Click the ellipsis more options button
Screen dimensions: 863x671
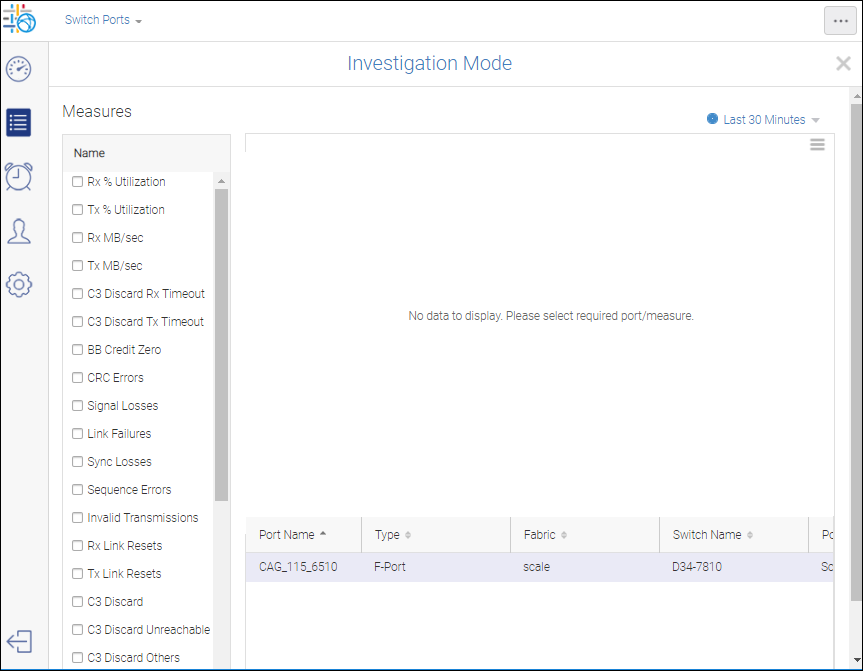coord(840,21)
